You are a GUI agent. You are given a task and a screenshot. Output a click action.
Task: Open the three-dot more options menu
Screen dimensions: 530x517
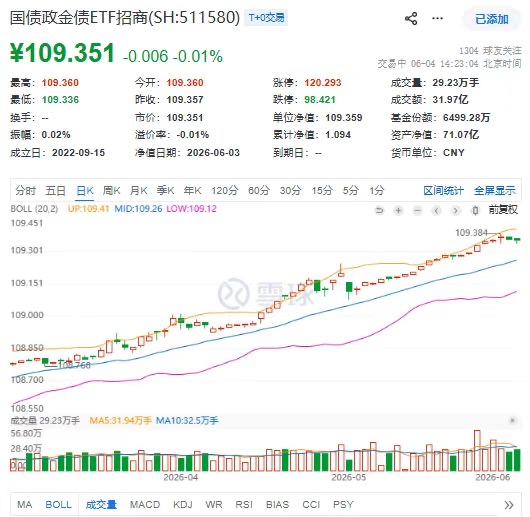tap(437, 18)
